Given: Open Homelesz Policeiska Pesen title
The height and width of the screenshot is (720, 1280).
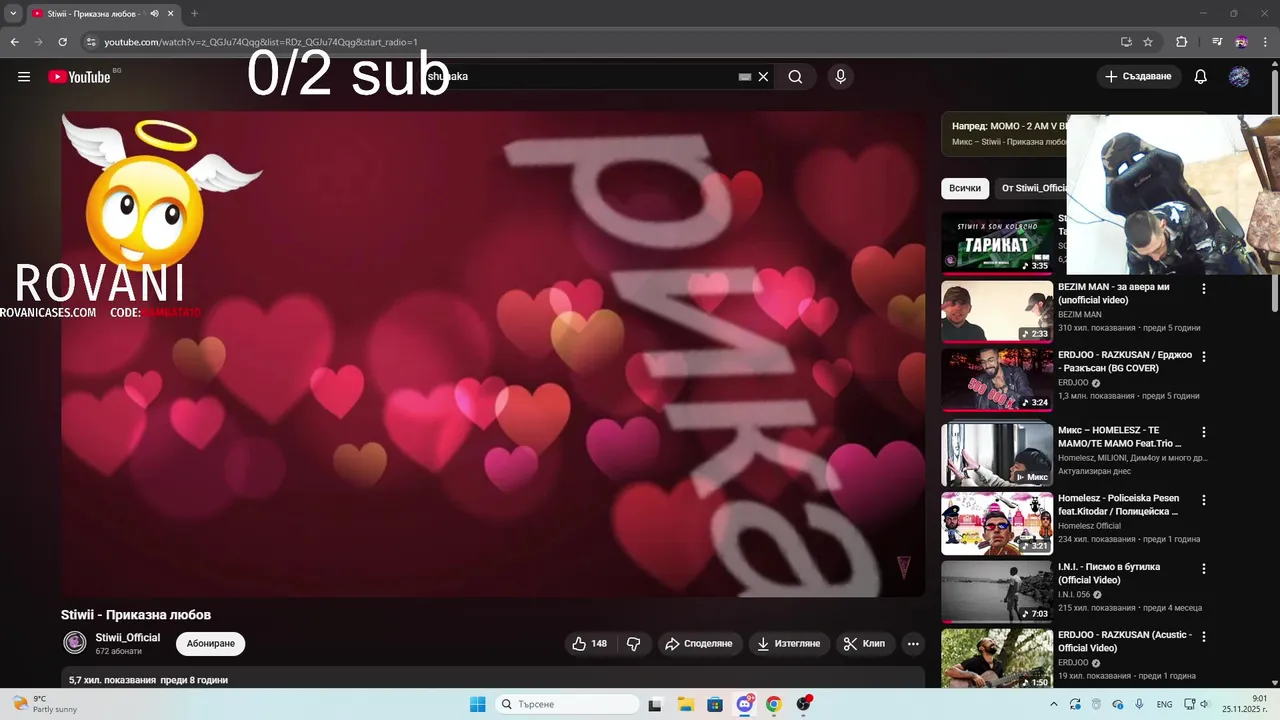Looking at the screenshot, I should [x=1119, y=504].
